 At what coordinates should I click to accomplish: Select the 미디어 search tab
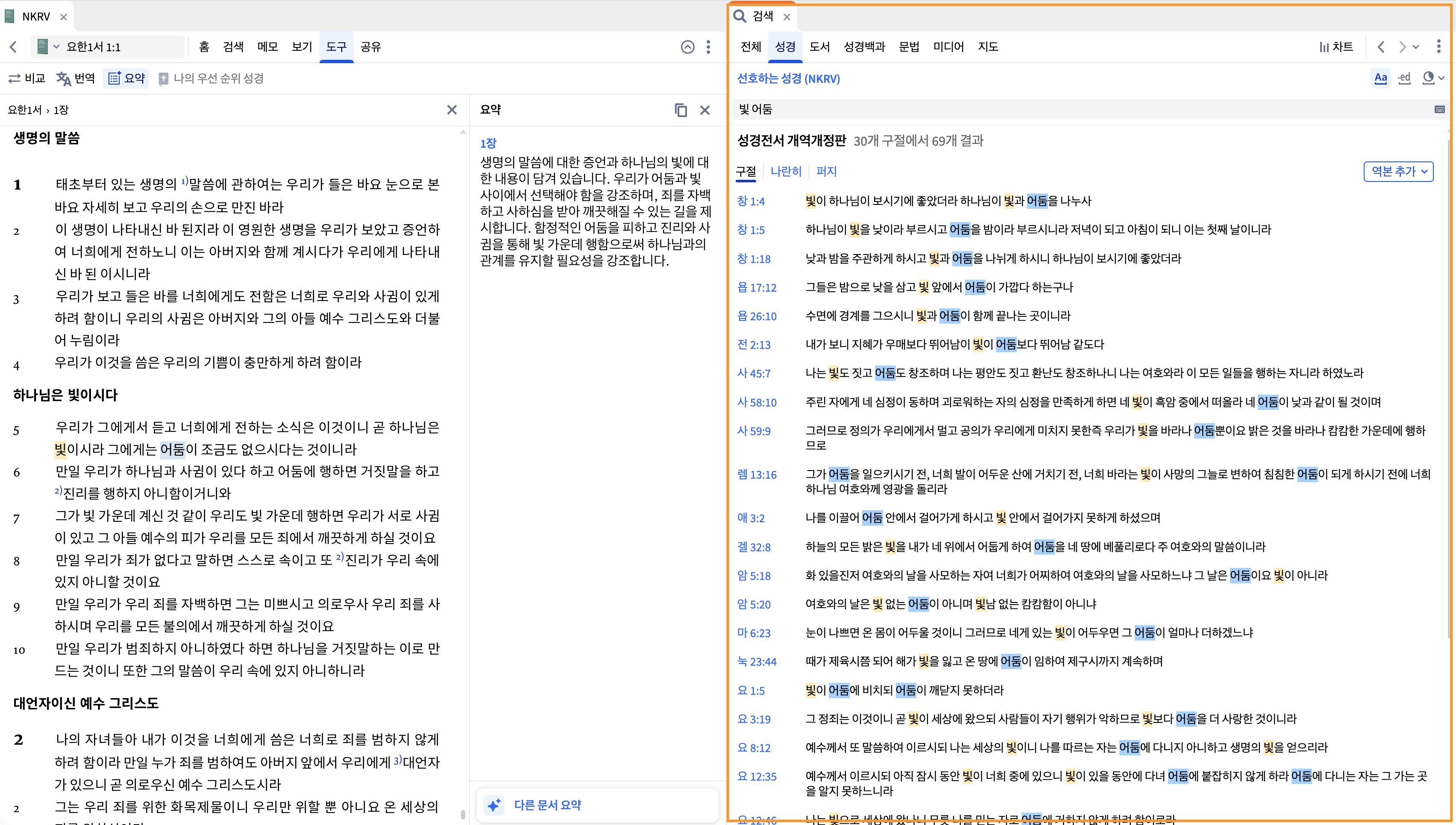(949, 47)
